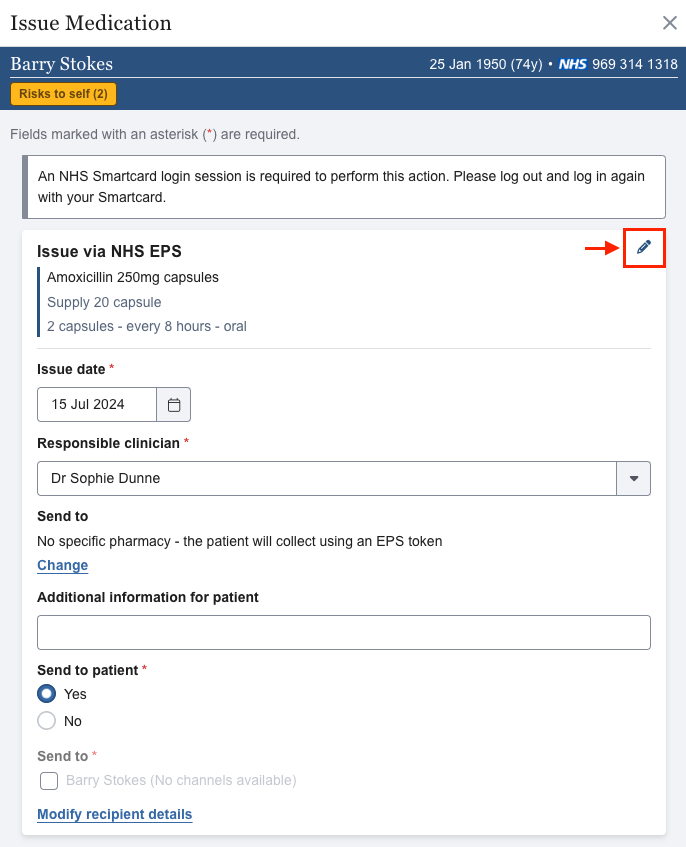Image resolution: width=686 pixels, height=847 pixels.
Task: Click the NHS number 969 314 1318
Action: pos(635,64)
